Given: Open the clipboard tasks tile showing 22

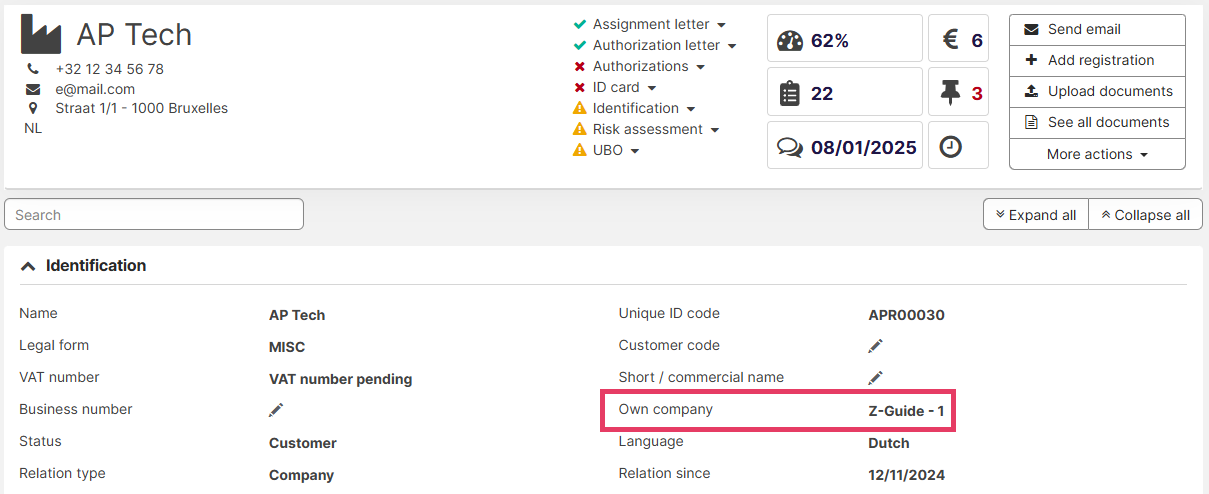Looking at the screenshot, I should 844,93.
